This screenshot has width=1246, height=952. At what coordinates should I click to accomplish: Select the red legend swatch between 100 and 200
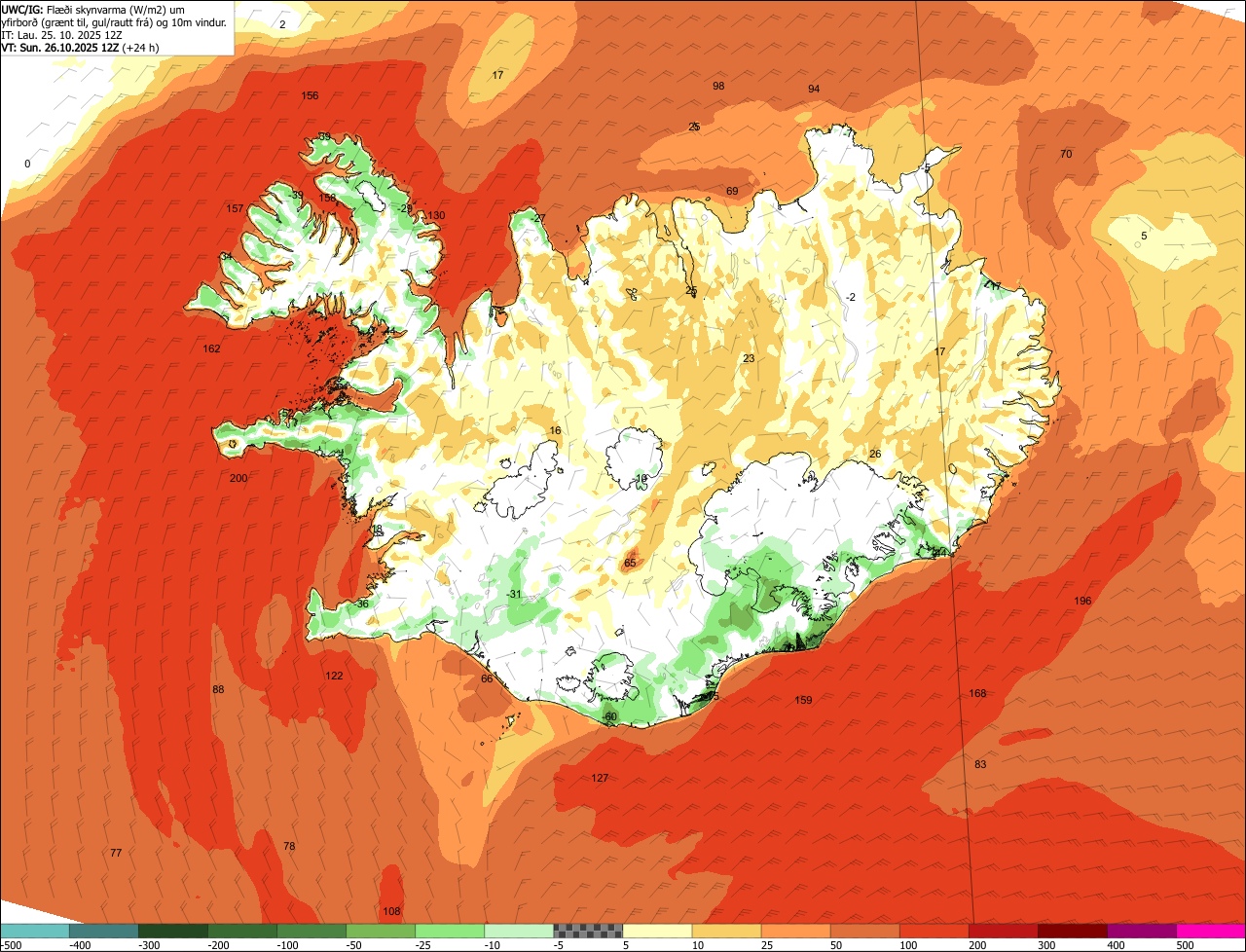coord(934,931)
